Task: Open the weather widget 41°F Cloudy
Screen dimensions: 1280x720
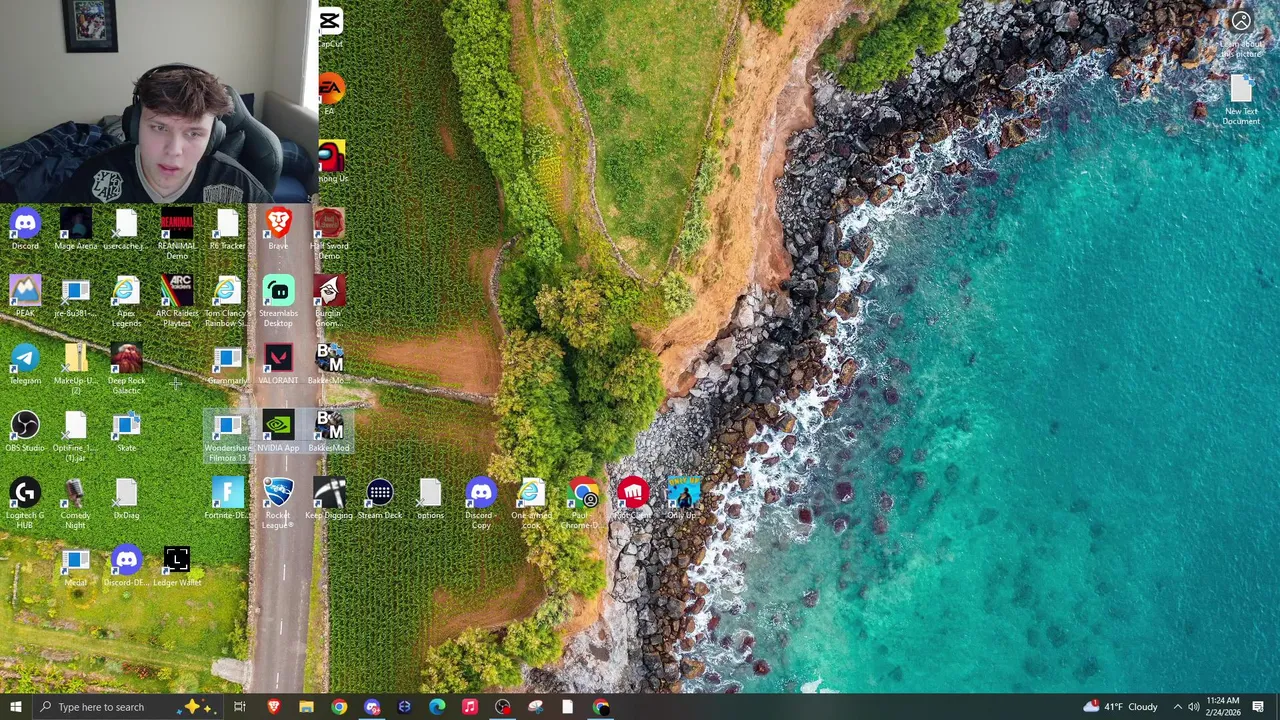Action: 1120,707
